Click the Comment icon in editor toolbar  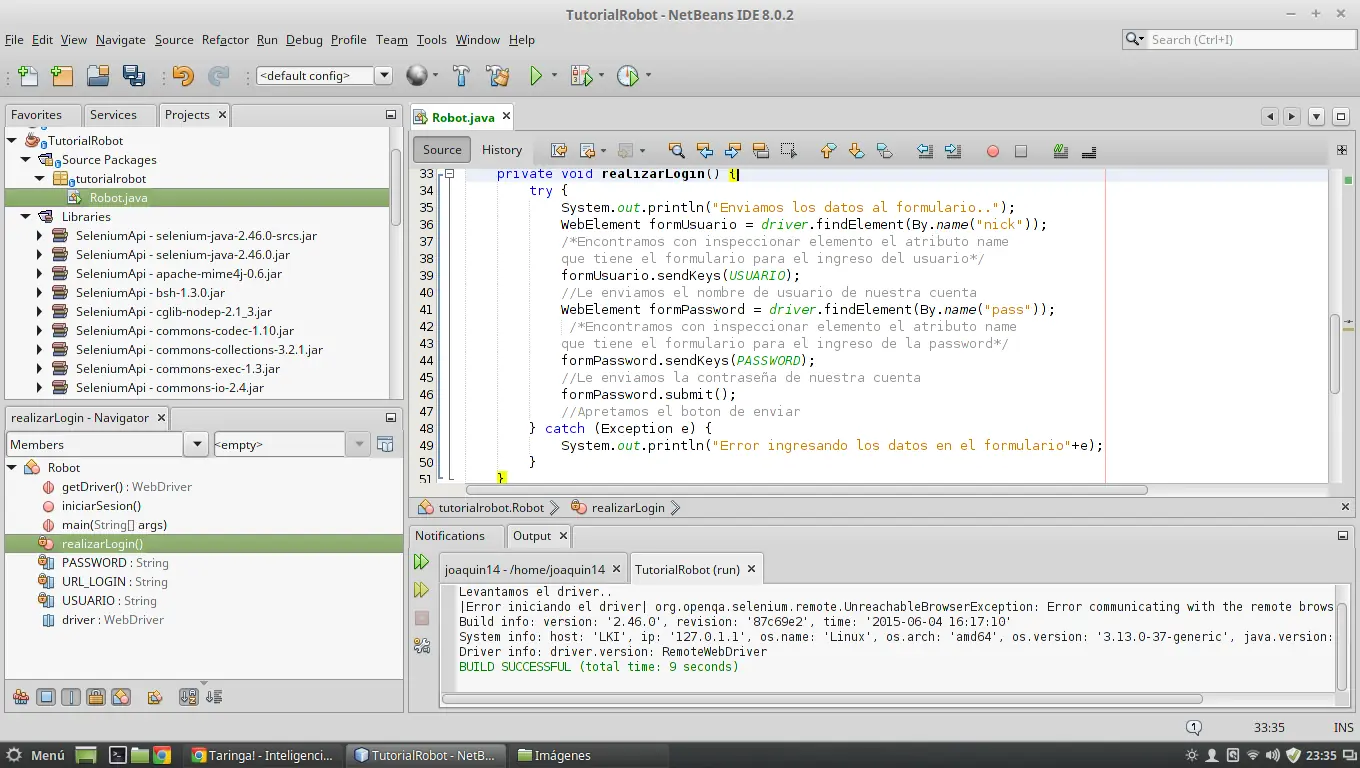[1061, 151]
